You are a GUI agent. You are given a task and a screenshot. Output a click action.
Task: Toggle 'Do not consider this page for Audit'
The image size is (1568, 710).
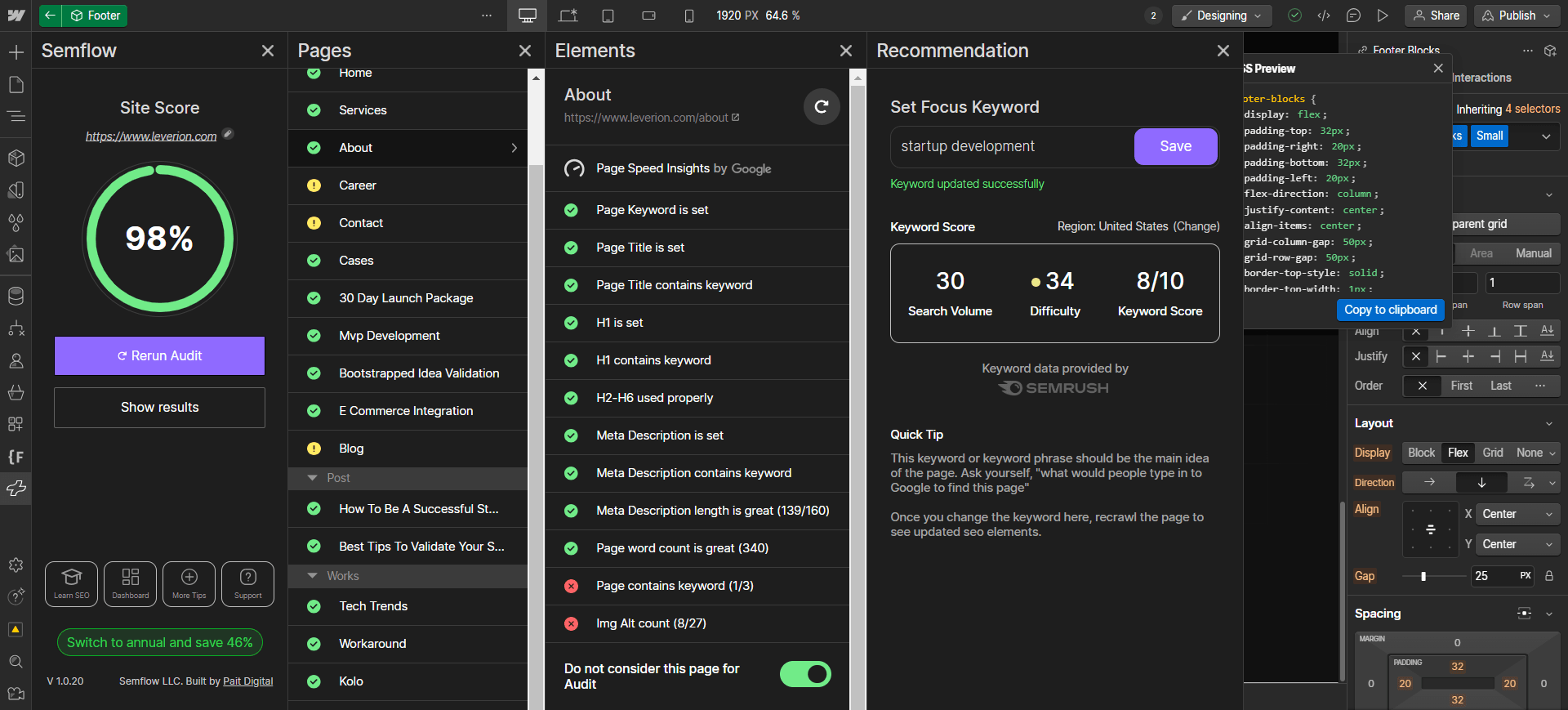tap(805, 674)
